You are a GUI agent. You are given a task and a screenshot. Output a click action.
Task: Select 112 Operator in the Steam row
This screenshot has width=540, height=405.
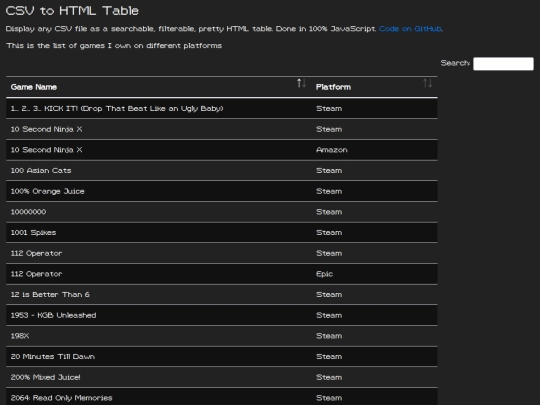coord(222,253)
